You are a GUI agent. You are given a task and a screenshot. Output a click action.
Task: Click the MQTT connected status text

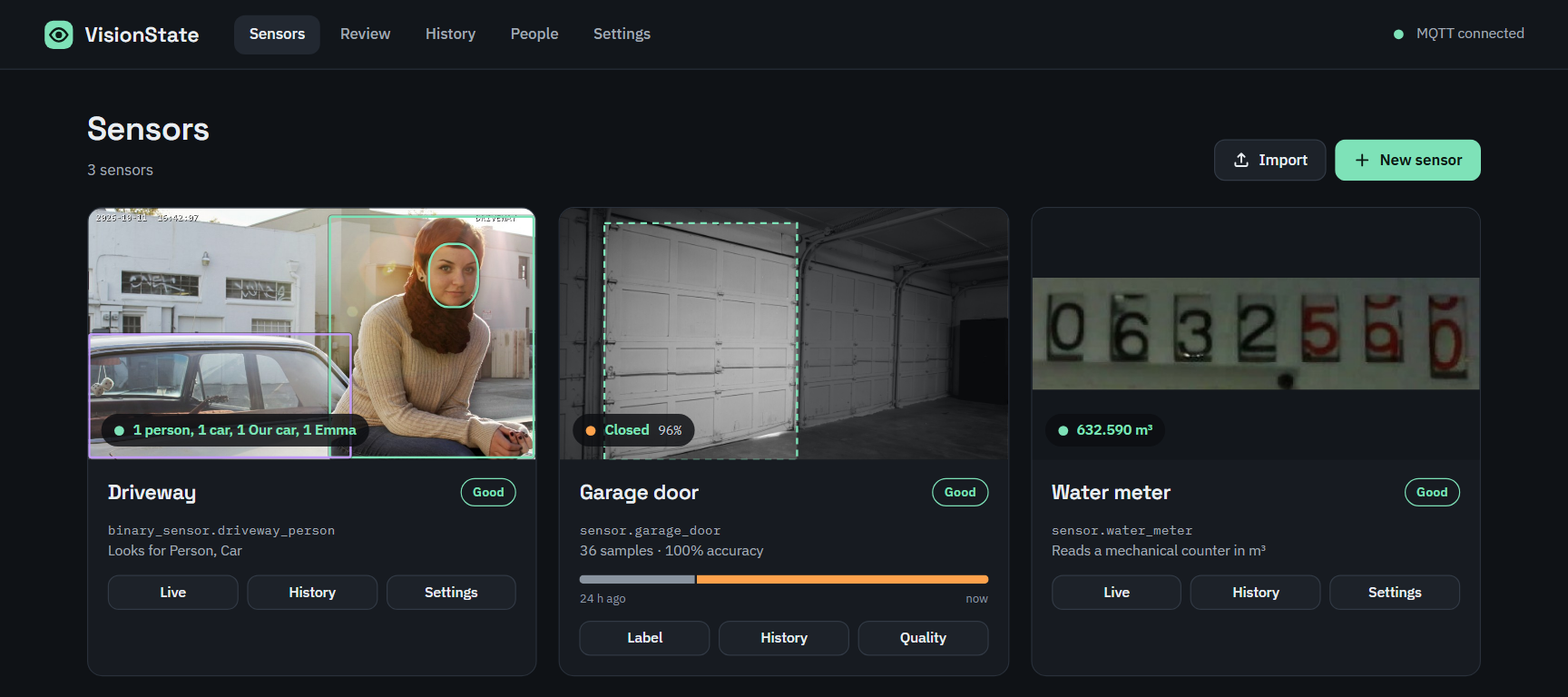[x=1470, y=34]
